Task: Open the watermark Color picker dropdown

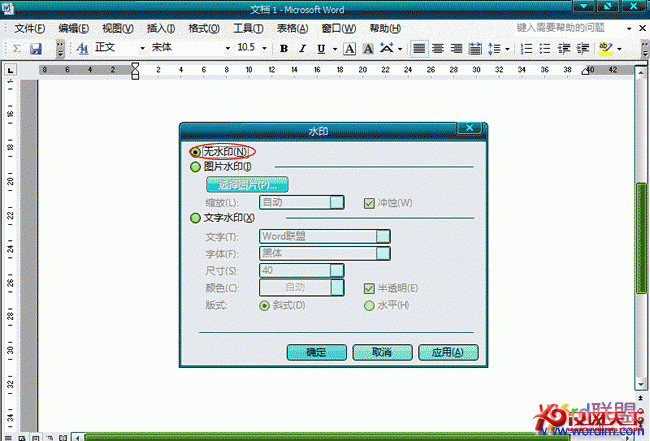Action: coord(337,287)
